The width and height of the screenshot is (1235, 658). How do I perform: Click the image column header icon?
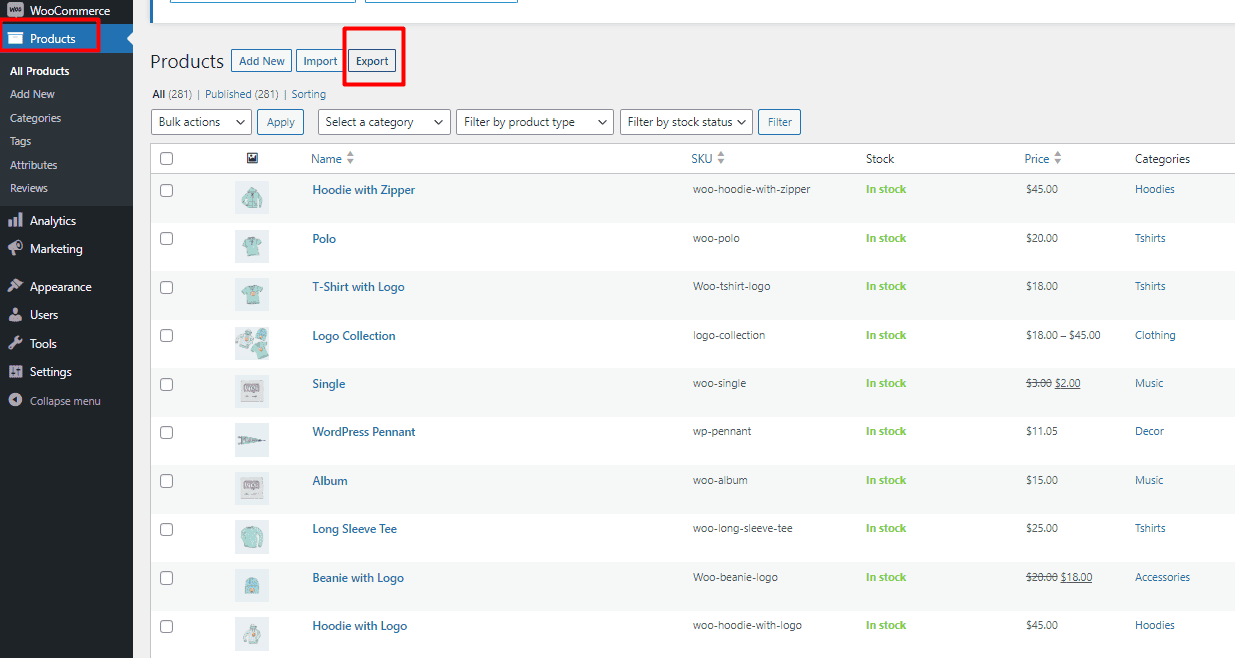click(252, 158)
